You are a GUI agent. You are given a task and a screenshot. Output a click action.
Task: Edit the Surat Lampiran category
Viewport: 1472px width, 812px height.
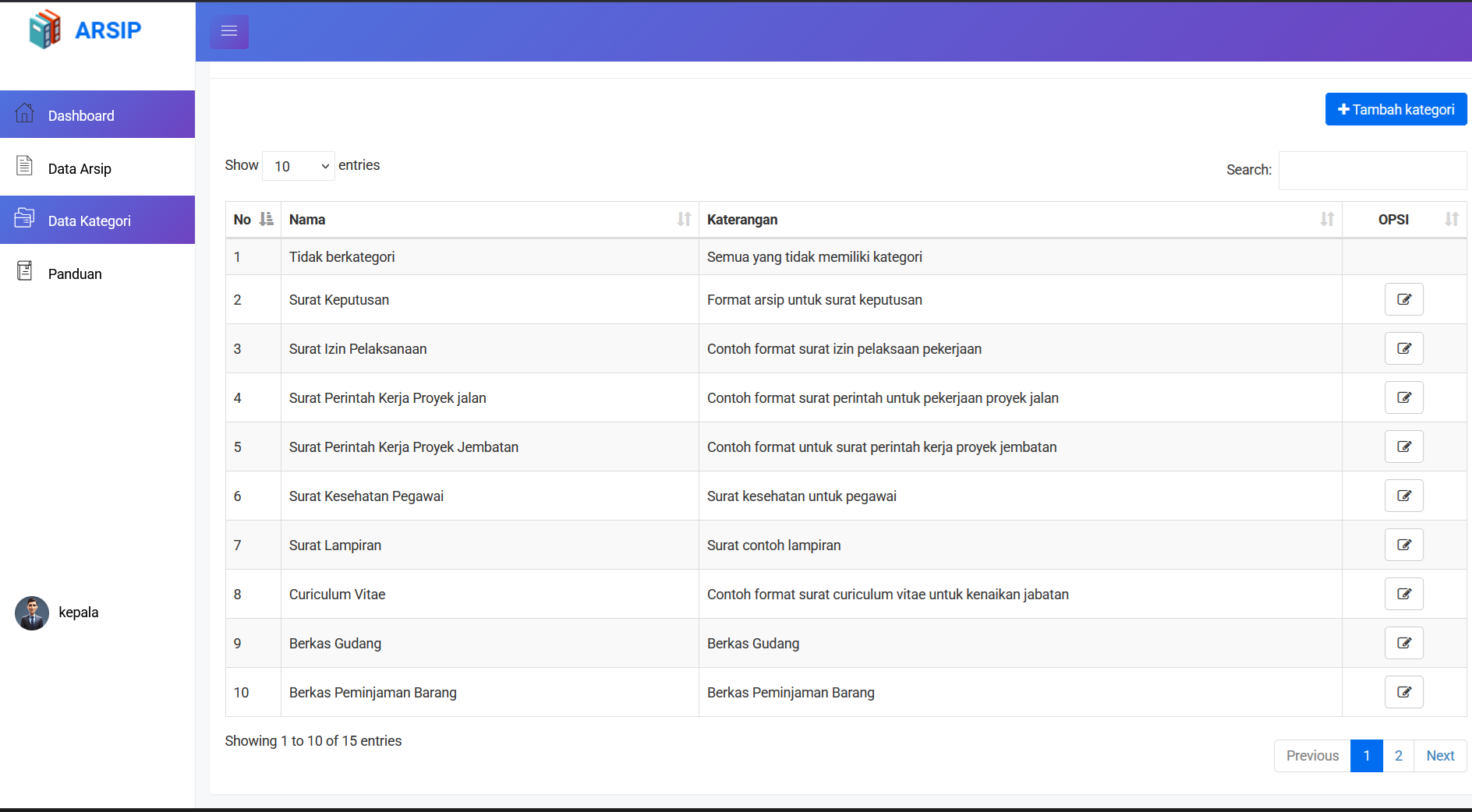click(x=1404, y=545)
